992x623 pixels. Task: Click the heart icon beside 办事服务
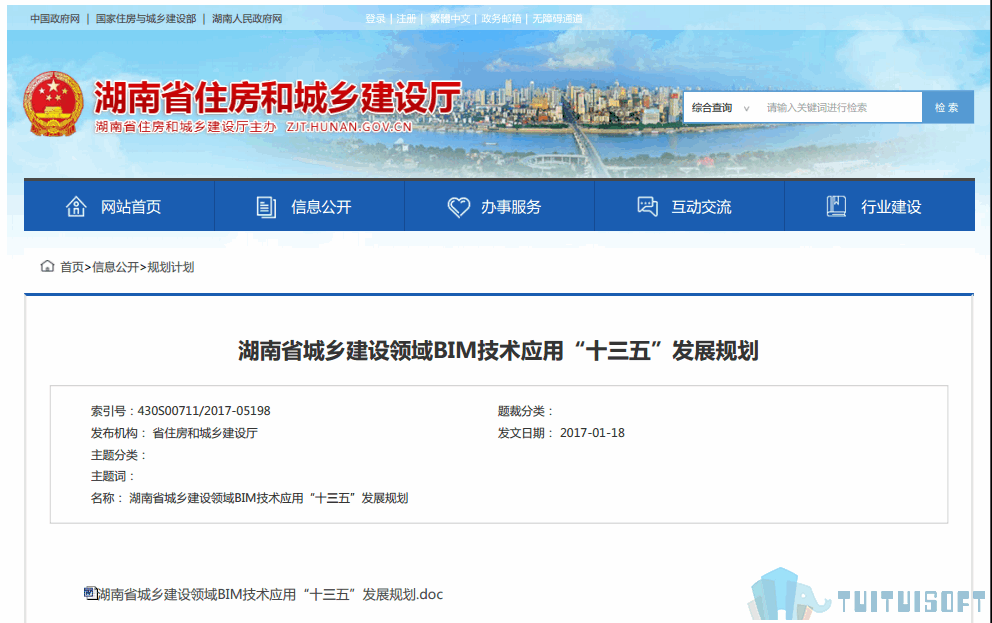459,207
